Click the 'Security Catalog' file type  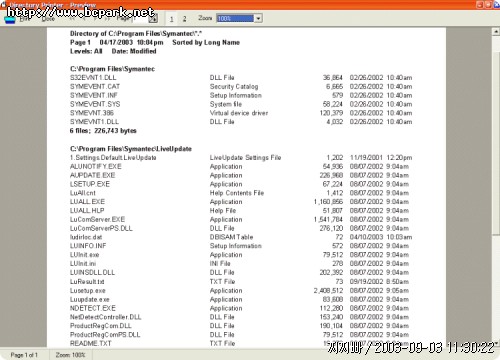pos(234,86)
